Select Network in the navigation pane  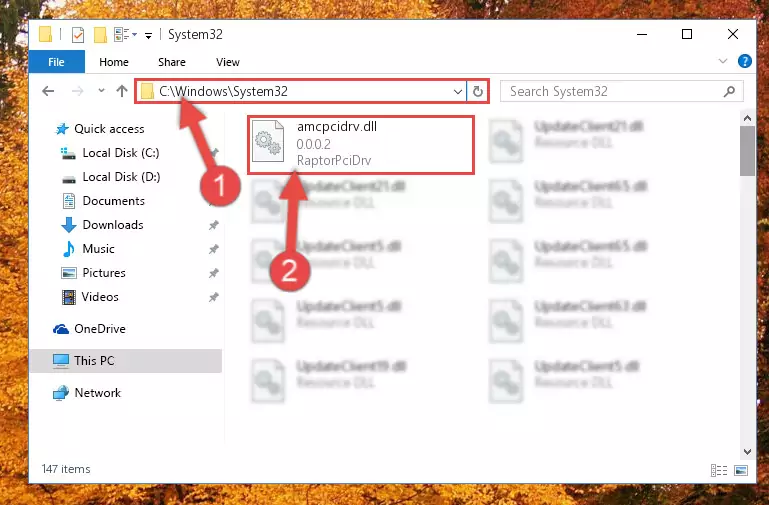click(x=97, y=393)
